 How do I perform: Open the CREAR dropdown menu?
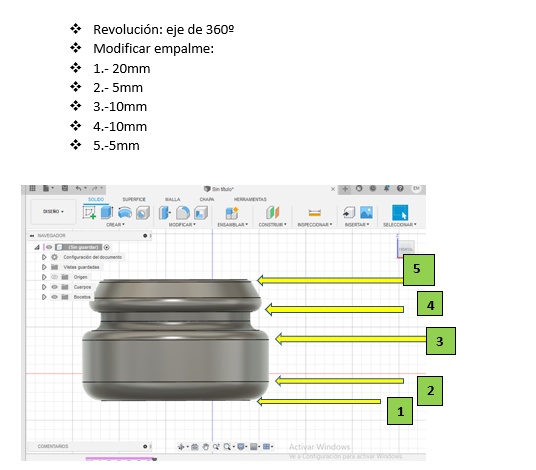(x=116, y=225)
